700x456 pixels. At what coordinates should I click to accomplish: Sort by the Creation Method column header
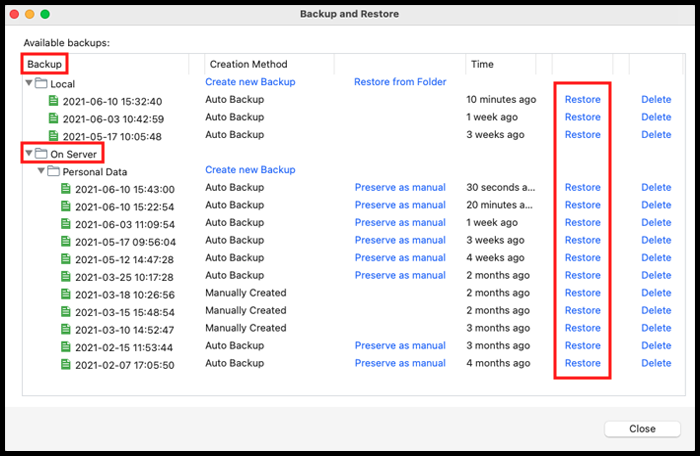248,64
